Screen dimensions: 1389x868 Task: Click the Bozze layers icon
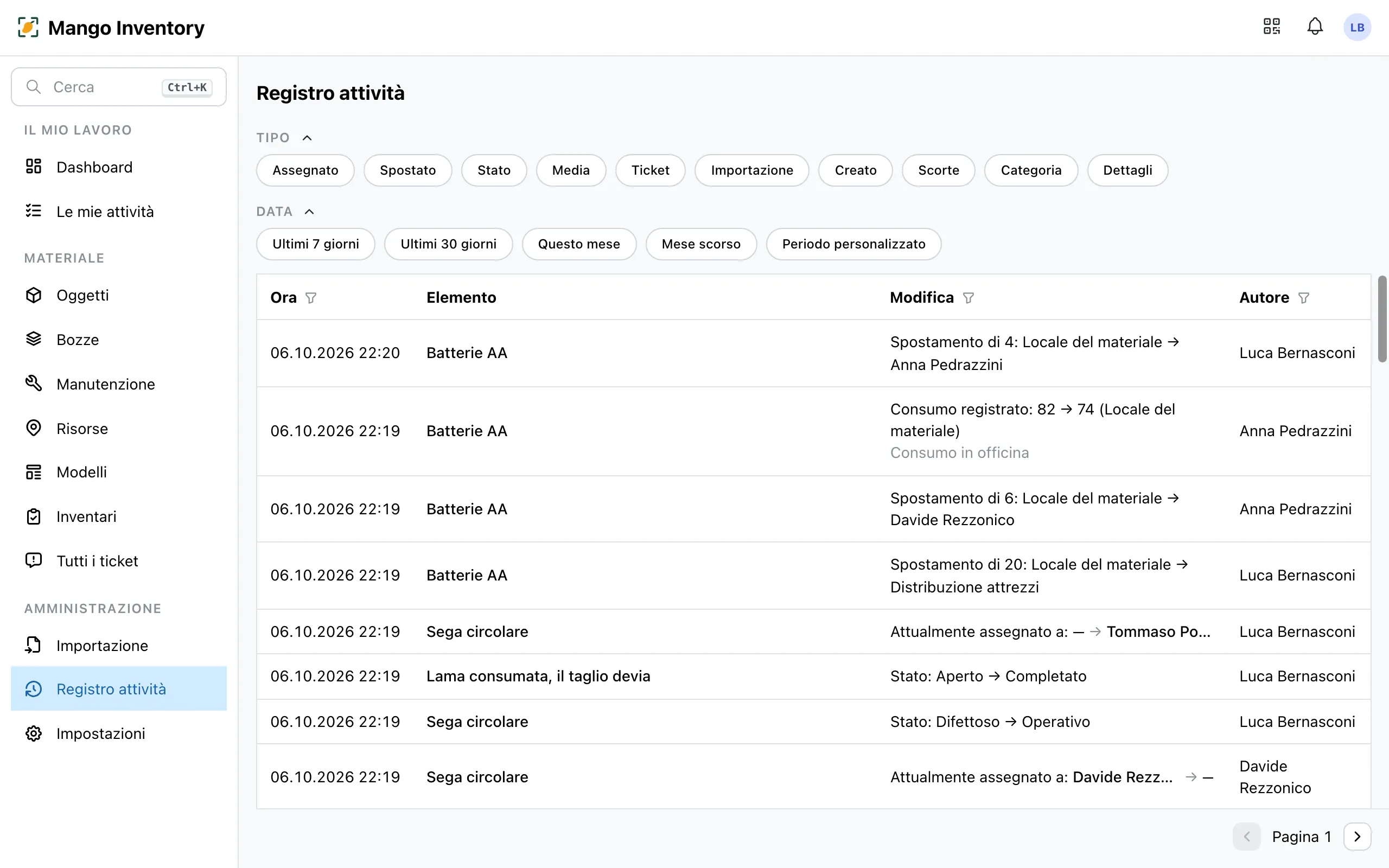tap(34, 339)
